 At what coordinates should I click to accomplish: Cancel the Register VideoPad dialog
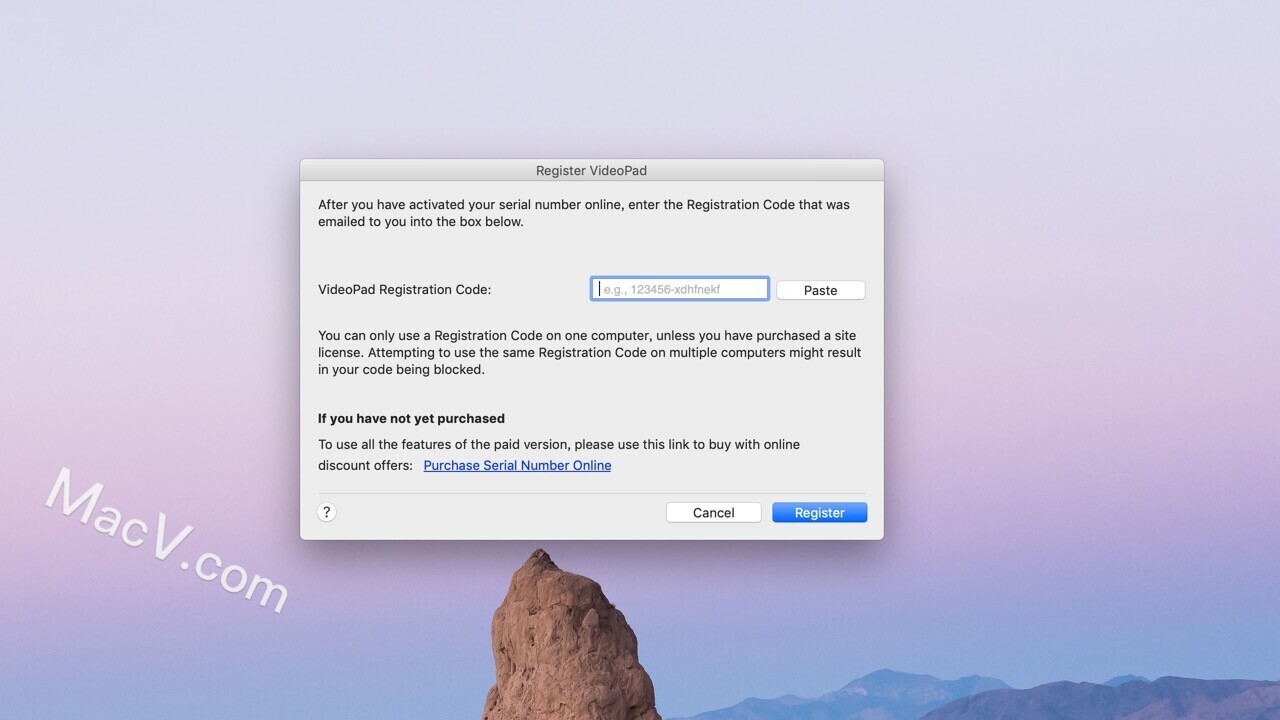[713, 512]
